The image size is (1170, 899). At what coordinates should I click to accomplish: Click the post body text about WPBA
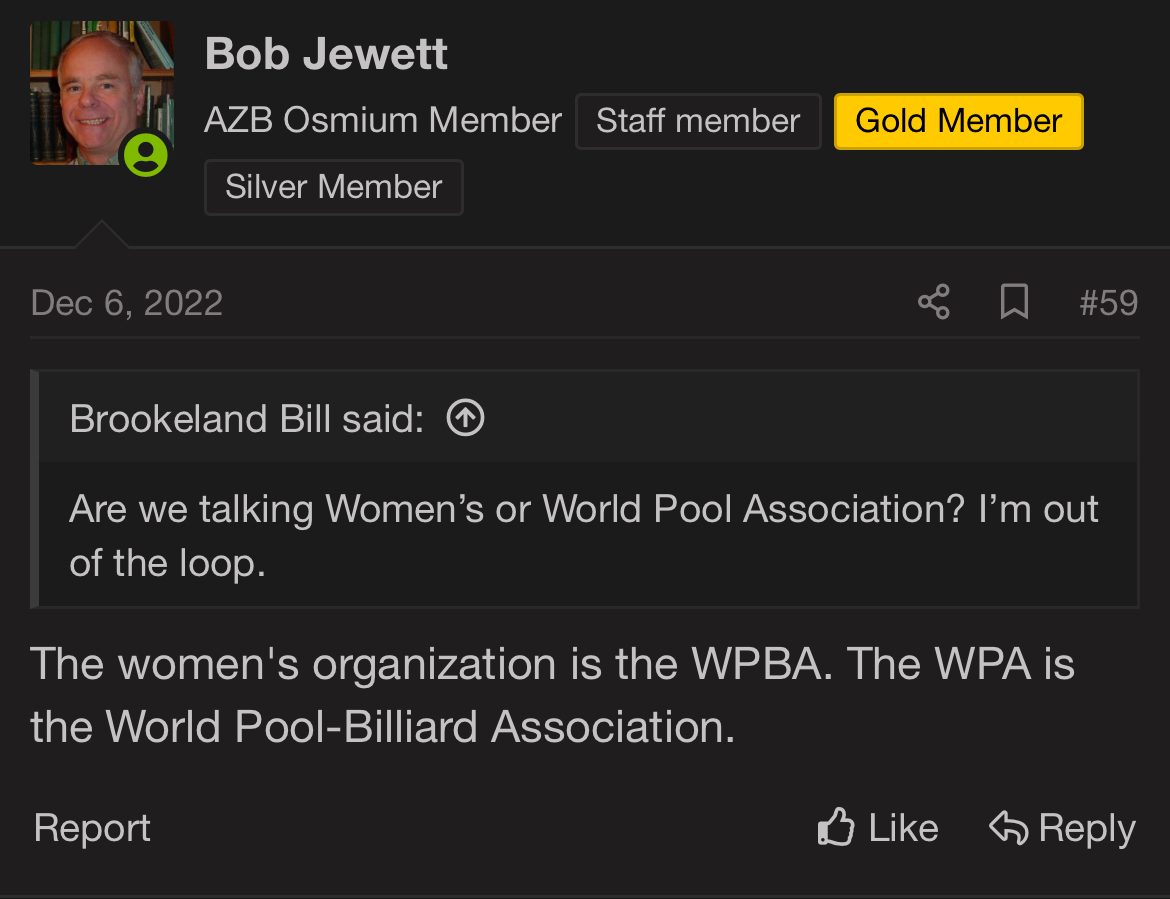coord(552,695)
